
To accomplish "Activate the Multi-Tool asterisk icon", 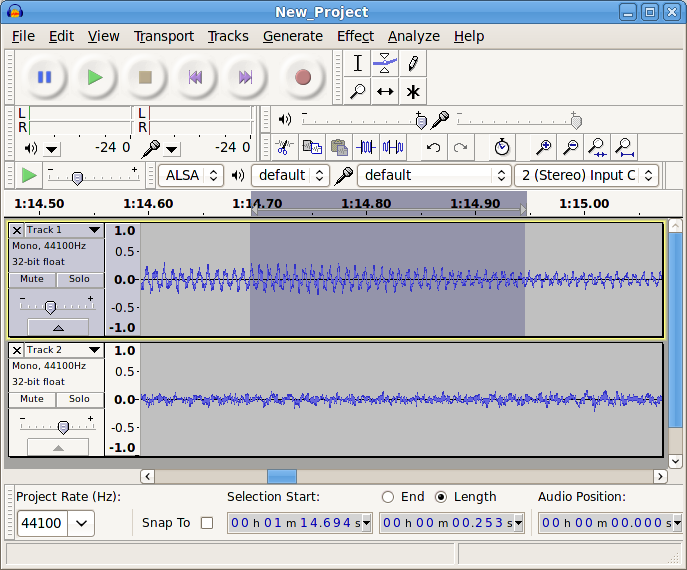I will coord(412,92).
